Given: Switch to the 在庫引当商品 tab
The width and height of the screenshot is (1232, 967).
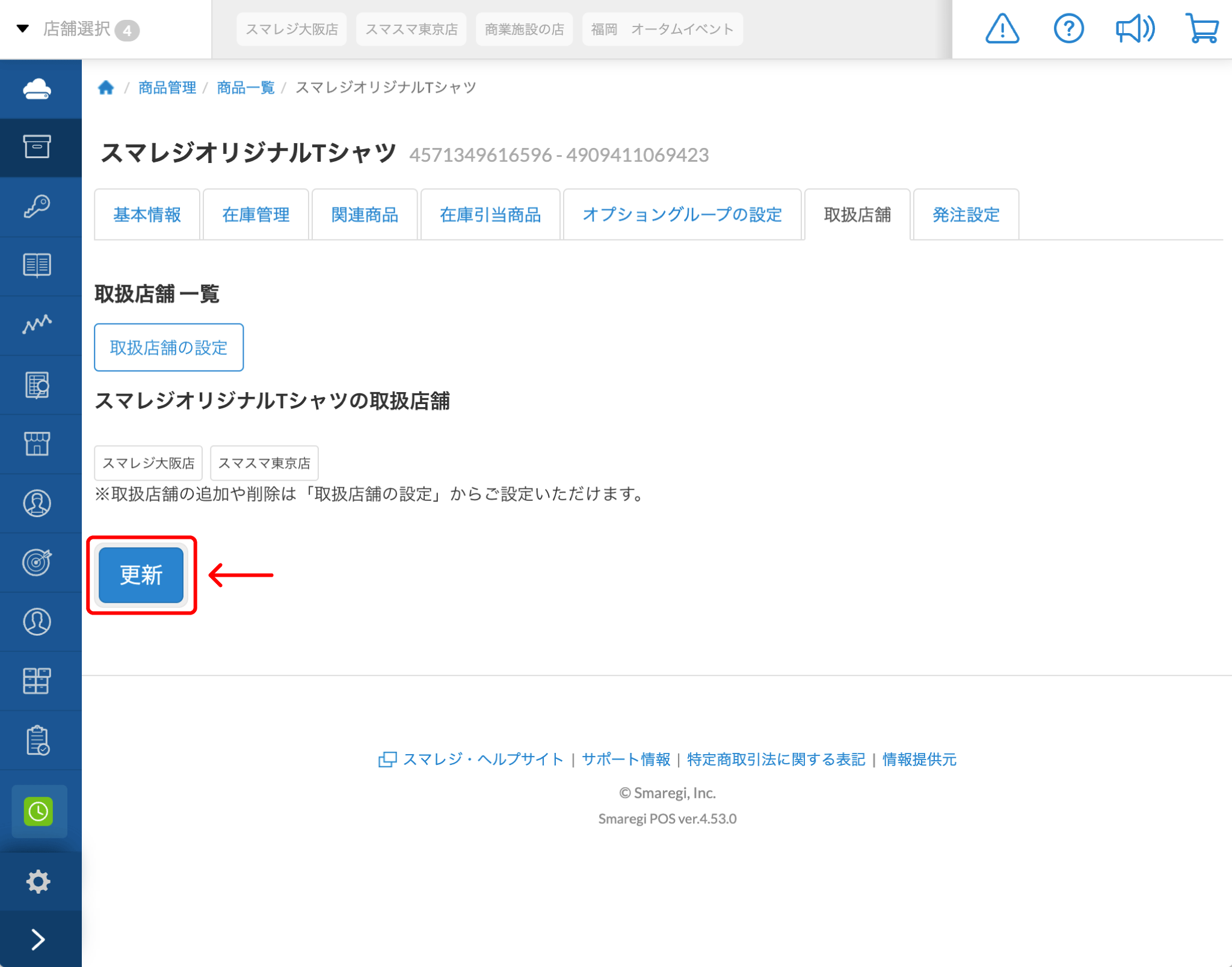Looking at the screenshot, I should [x=490, y=215].
